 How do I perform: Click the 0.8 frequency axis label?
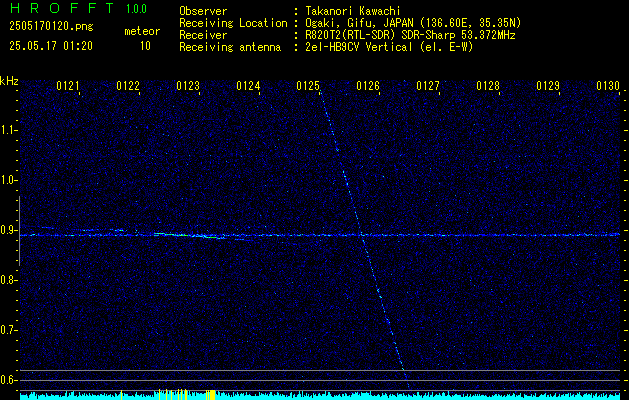9,280
